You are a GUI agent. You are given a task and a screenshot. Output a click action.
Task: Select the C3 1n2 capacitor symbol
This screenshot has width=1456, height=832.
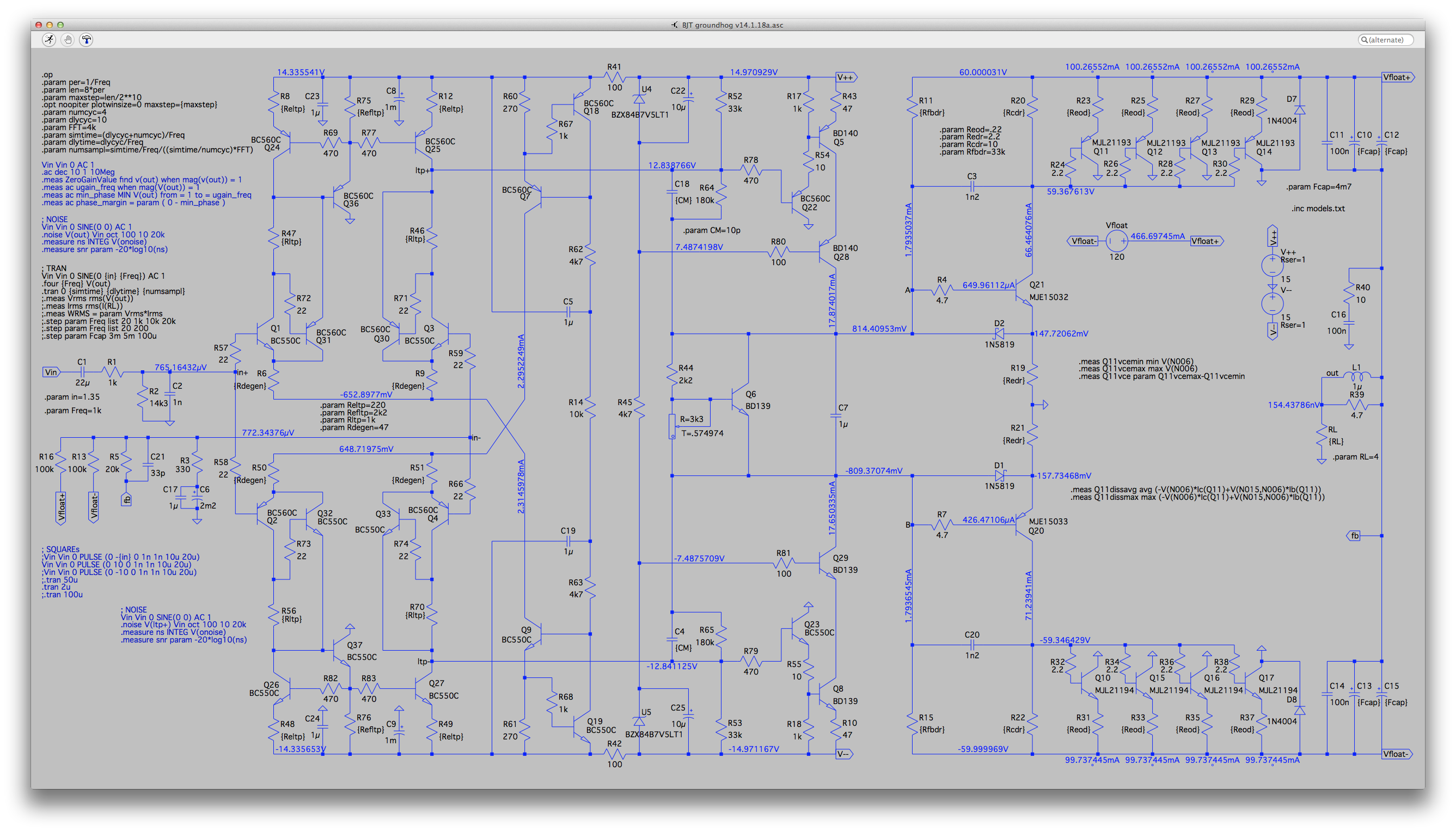tap(972, 186)
